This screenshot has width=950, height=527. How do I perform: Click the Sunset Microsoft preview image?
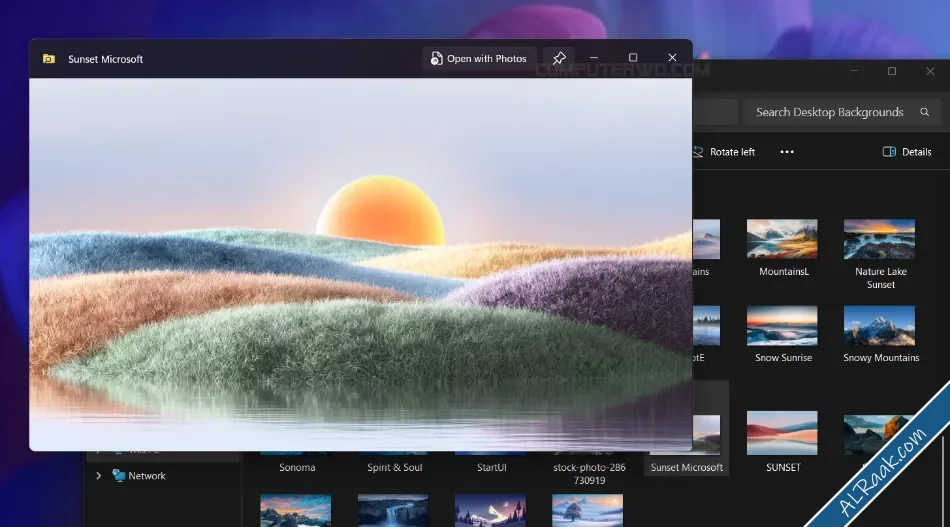(360, 264)
